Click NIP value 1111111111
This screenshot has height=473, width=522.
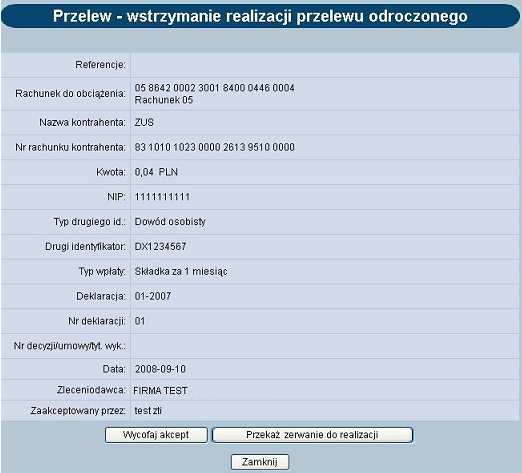point(162,197)
